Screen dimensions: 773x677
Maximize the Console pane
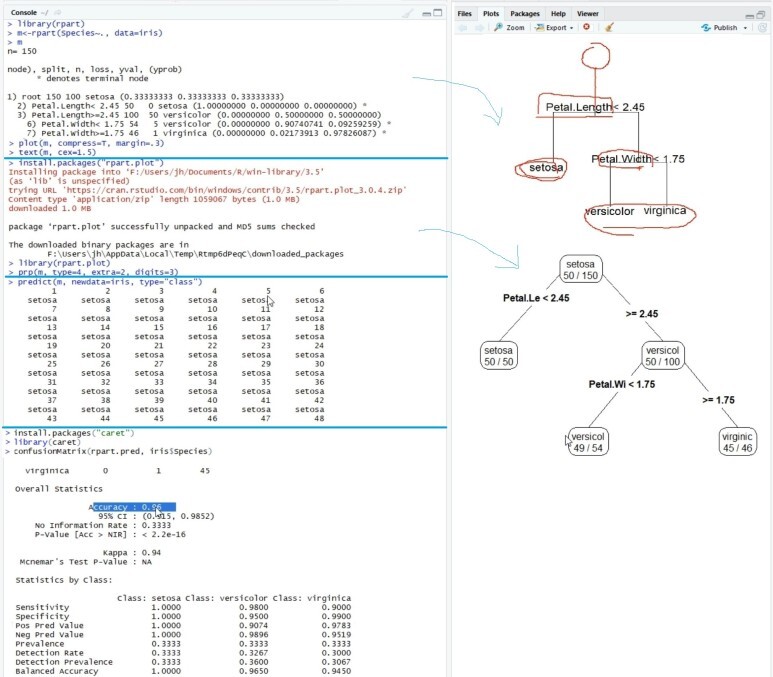[x=437, y=13]
